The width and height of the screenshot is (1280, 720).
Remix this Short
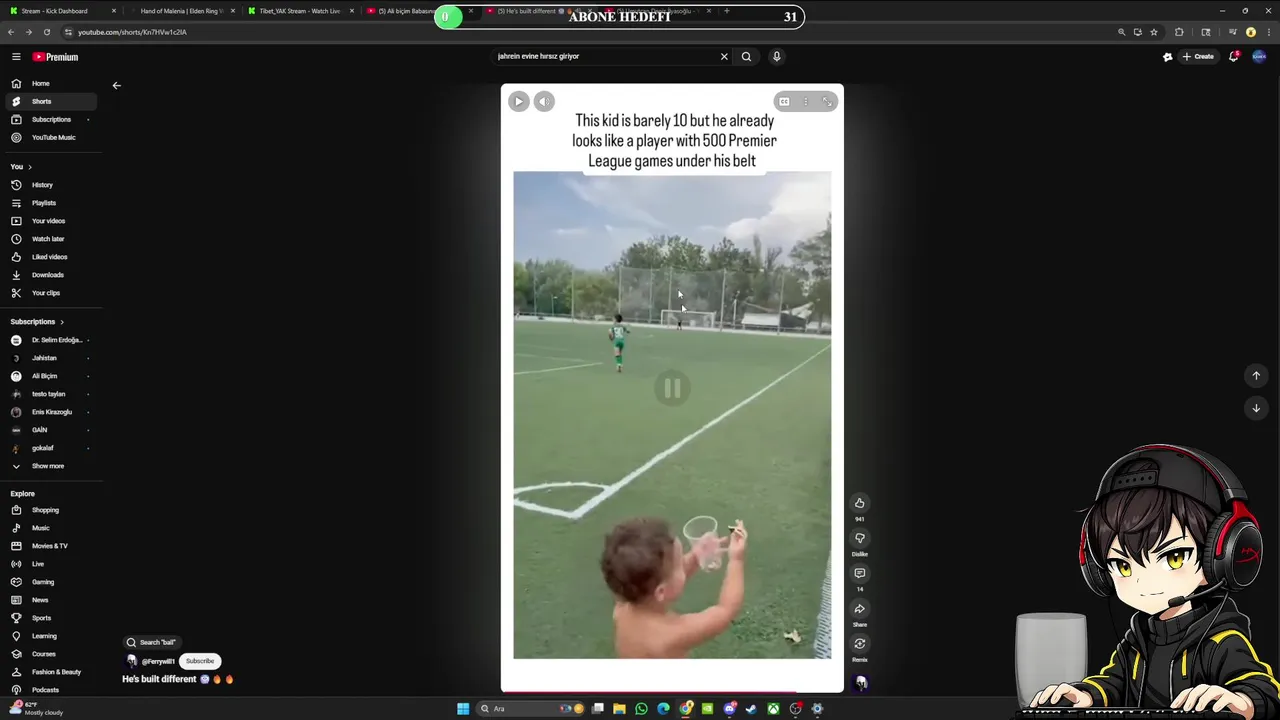click(859, 644)
